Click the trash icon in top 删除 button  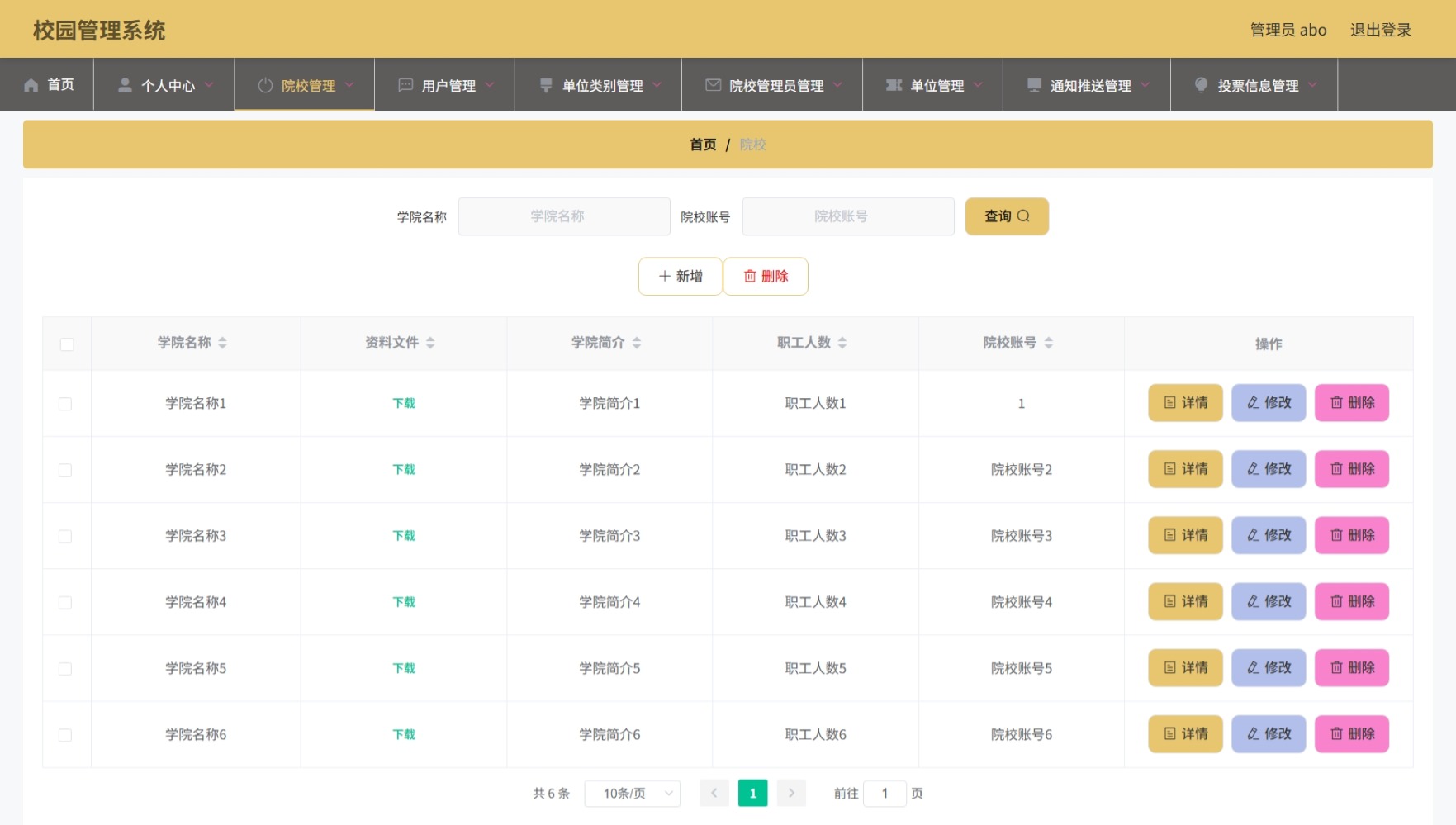click(x=750, y=276)
